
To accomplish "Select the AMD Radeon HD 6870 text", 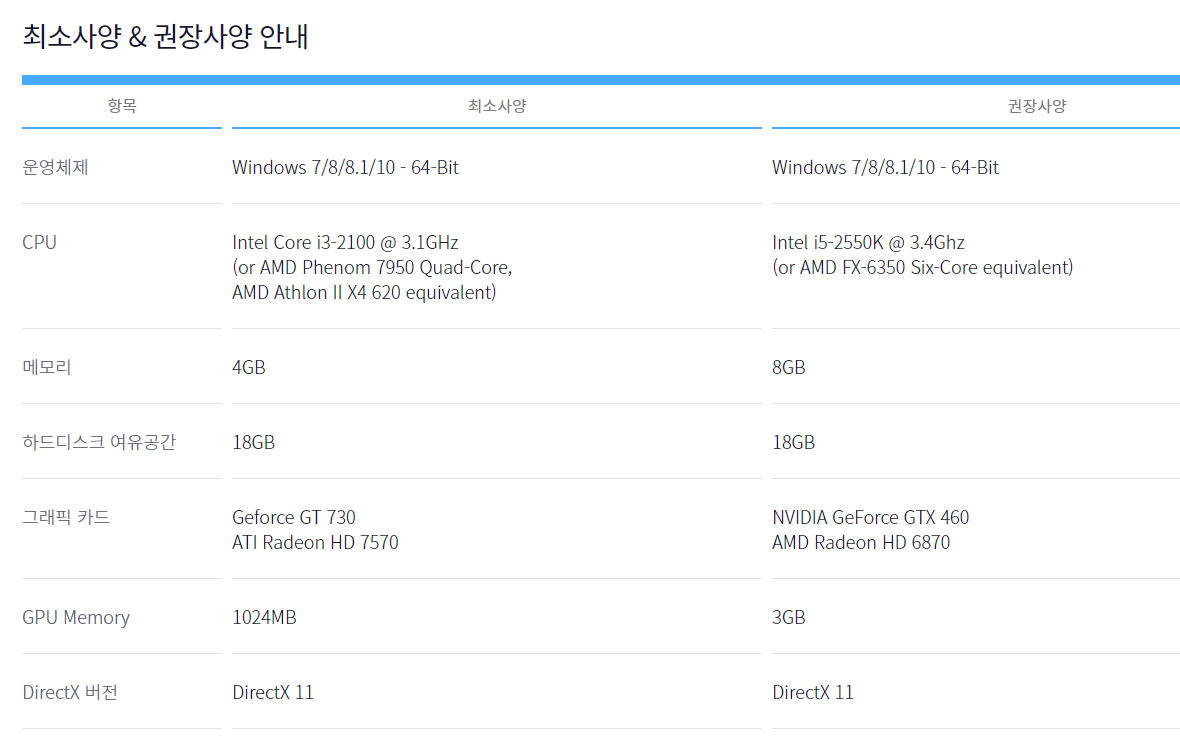I will tap(861, 542).
